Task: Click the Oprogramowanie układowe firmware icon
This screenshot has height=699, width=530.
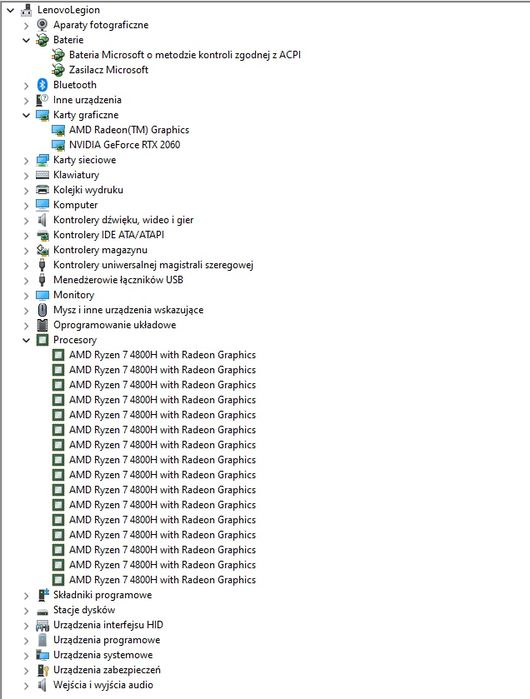Action: click(42, 325)
